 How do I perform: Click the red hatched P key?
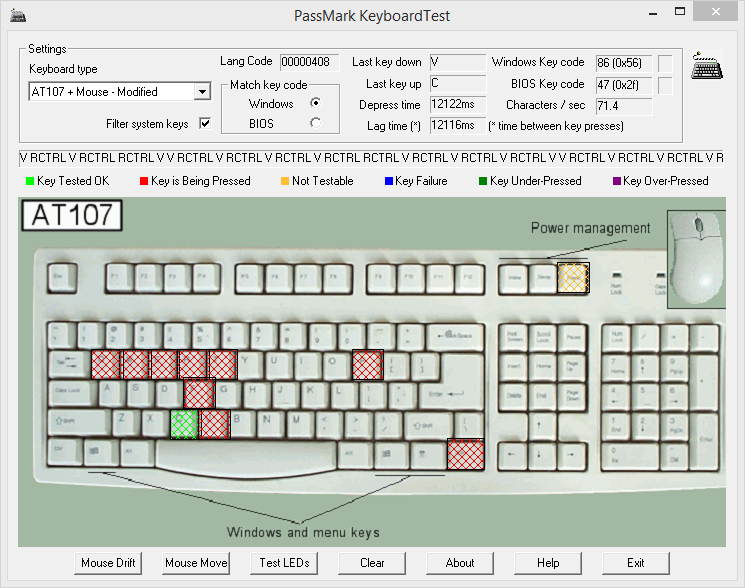[x=368, y=365]
